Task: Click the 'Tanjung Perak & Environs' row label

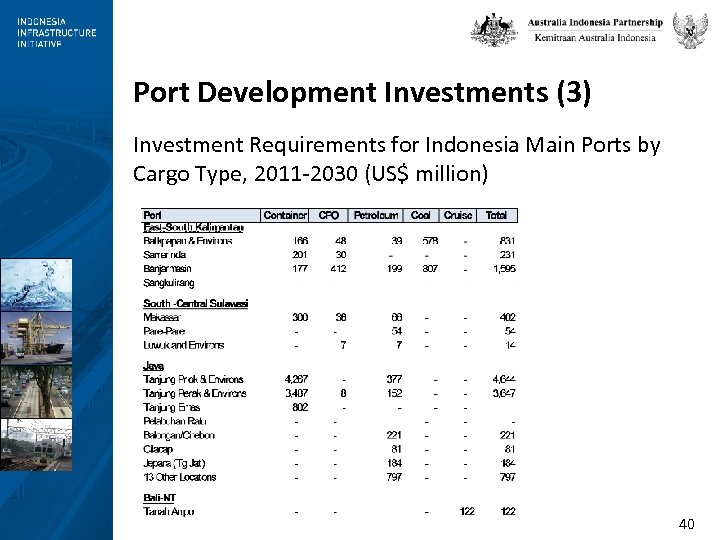Action: [195, 394]
